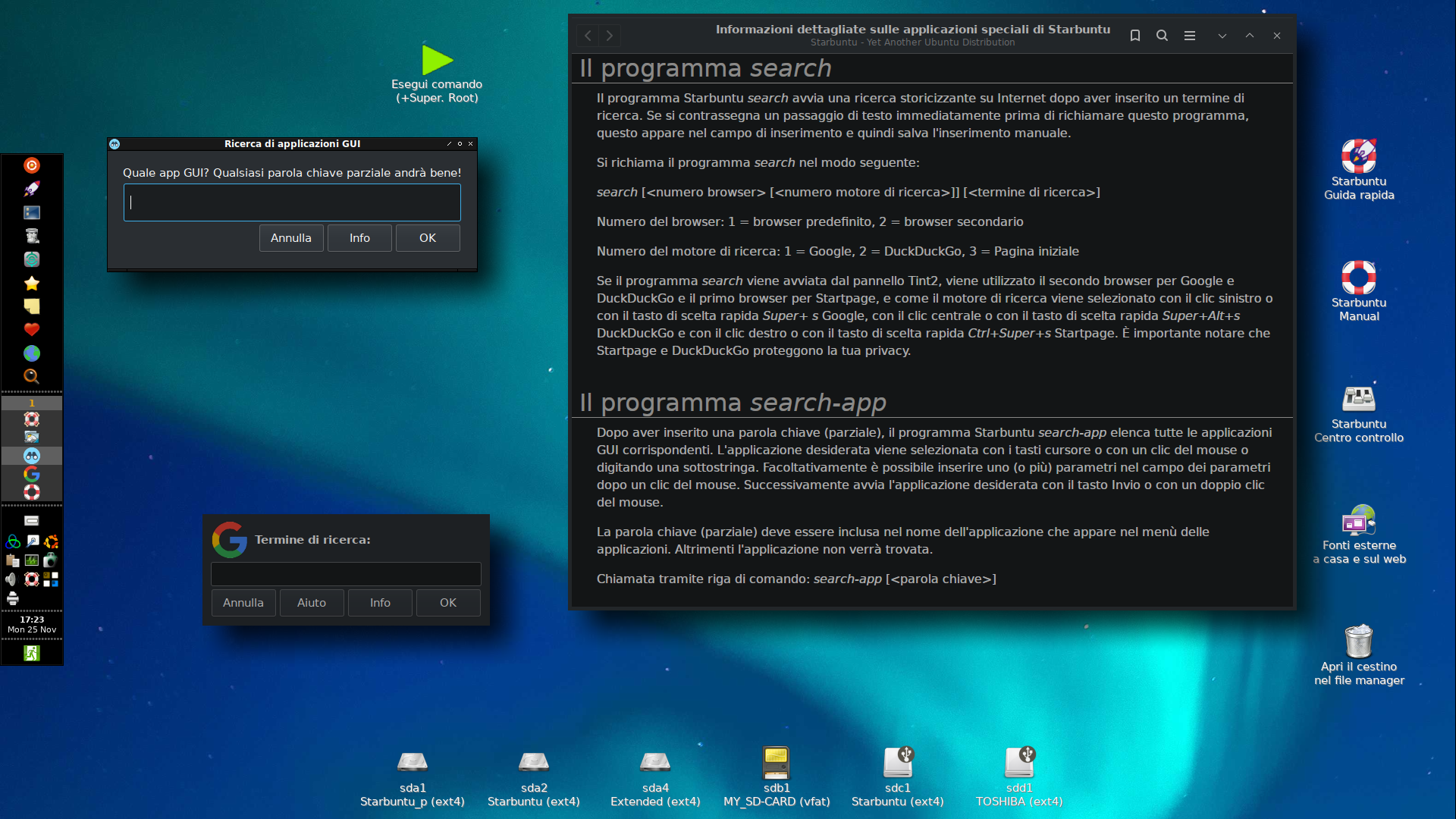
Task: Click OK in Ricerca di applicazioni GUI dialog
Action: tap(428, 238)
